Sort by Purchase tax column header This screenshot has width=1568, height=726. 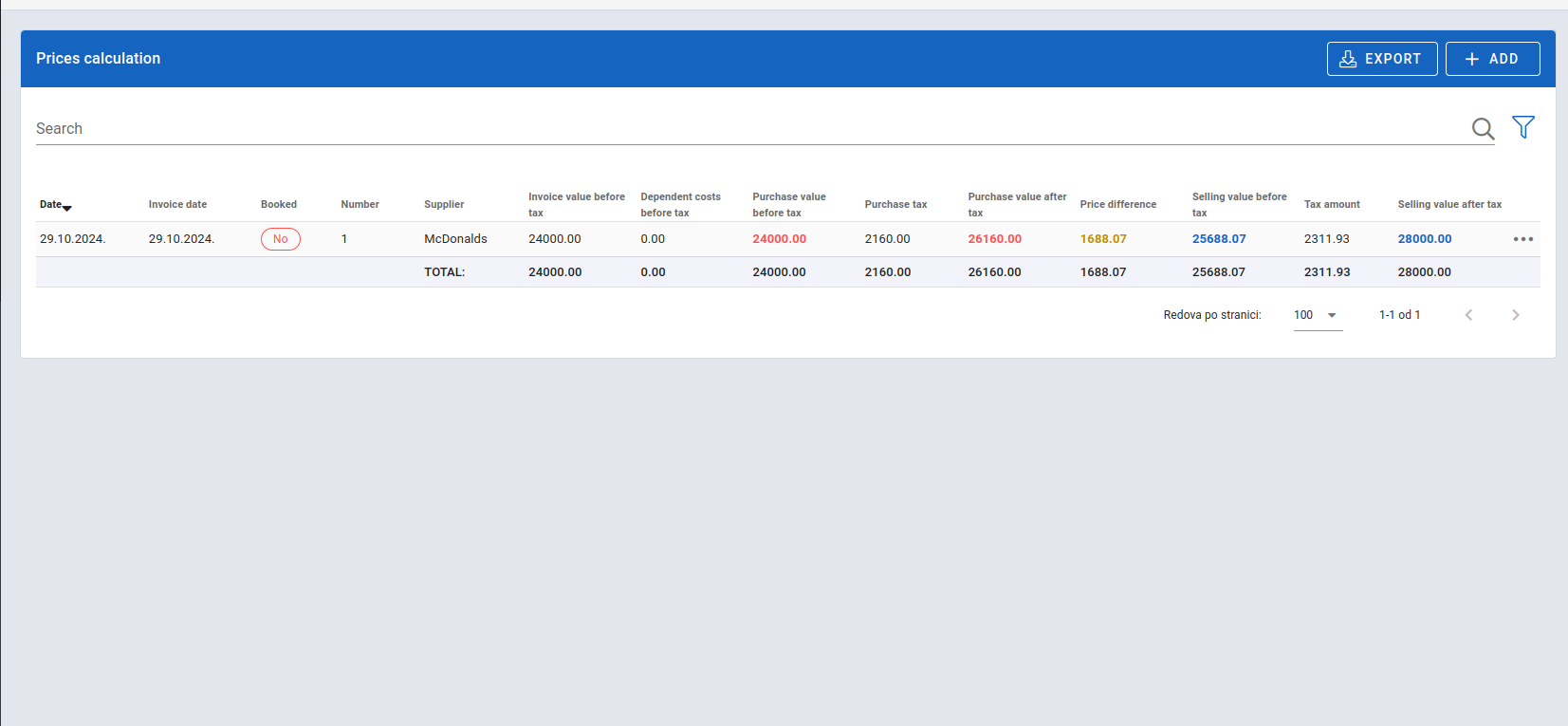tap(896, 204)
